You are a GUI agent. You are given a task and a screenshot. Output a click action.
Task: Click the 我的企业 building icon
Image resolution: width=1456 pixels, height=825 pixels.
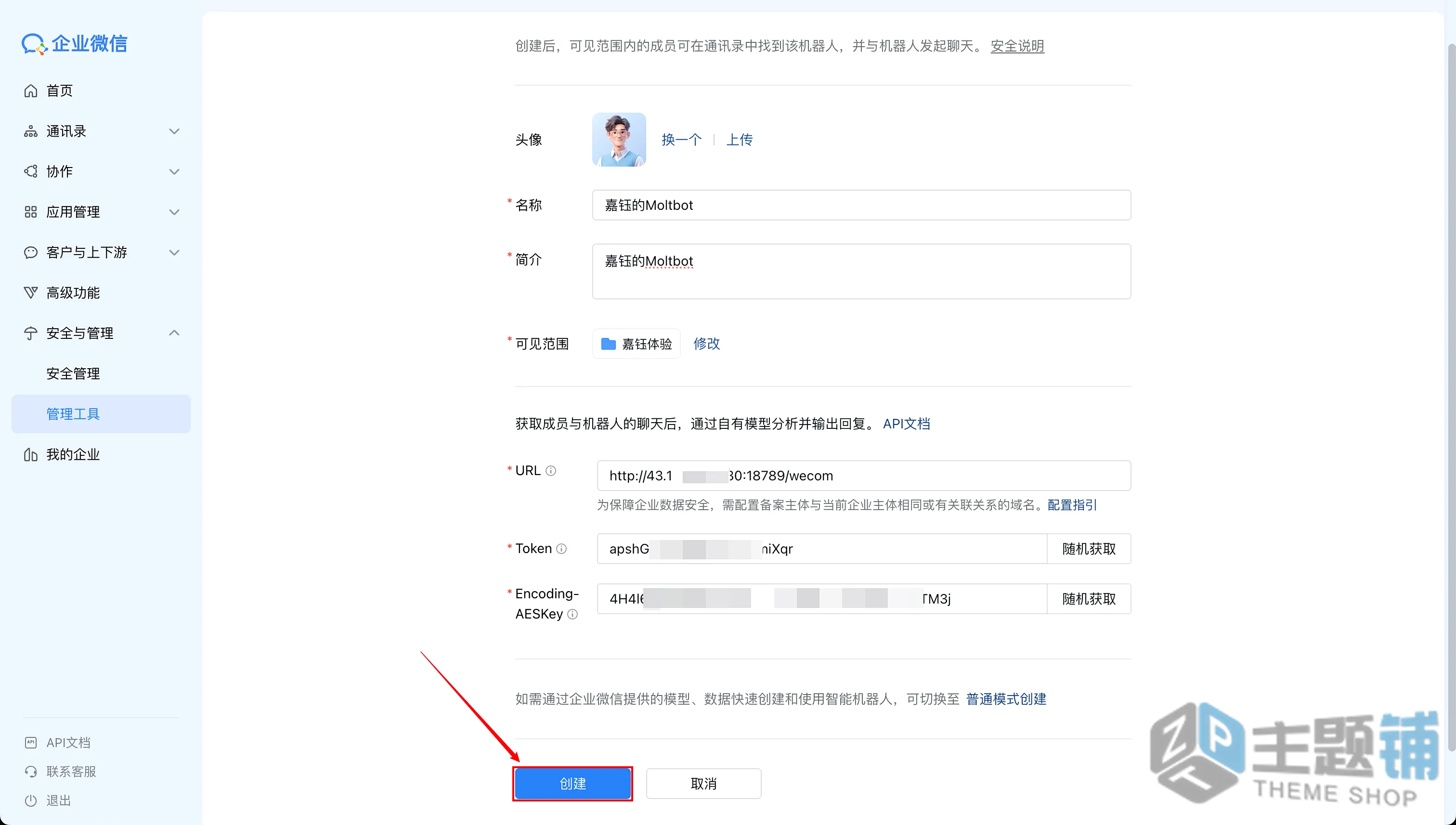tap(31, 454)
